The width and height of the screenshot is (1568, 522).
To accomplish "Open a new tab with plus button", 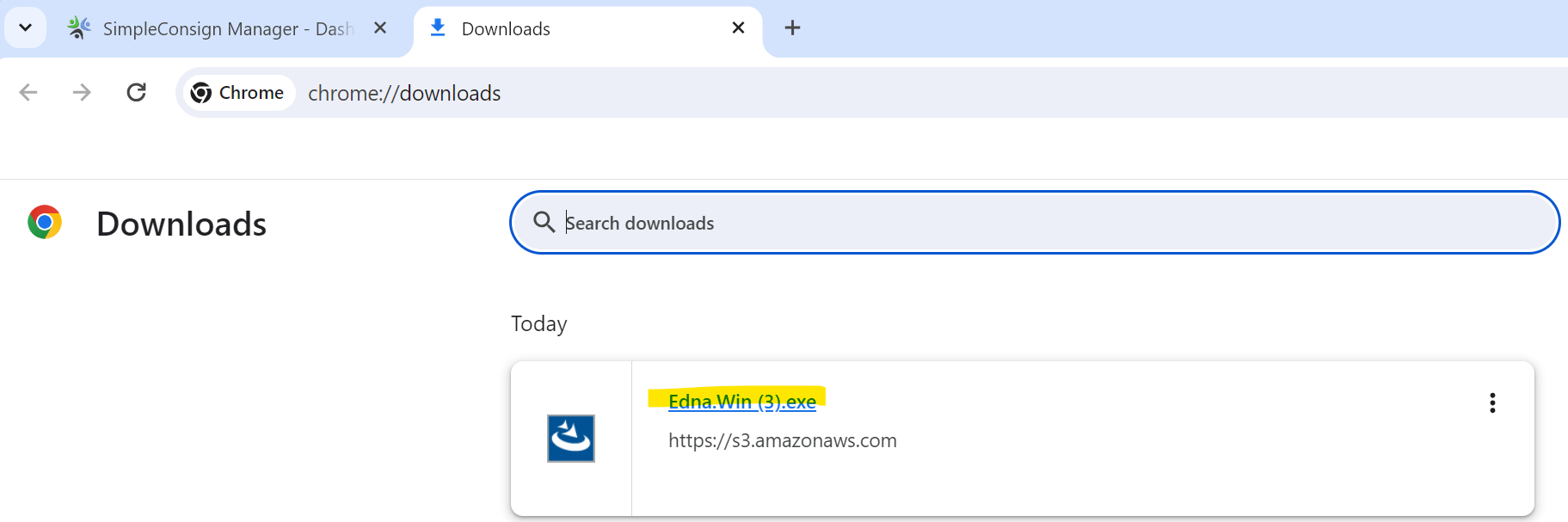I will (792, 28).
